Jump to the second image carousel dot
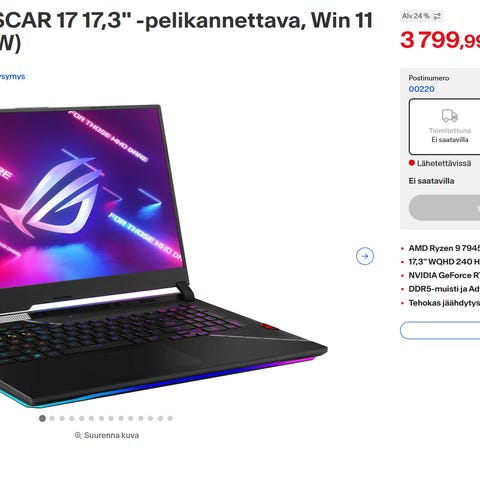Image resolution: width=480 pixels, height=480 pixels. (52, 418)
